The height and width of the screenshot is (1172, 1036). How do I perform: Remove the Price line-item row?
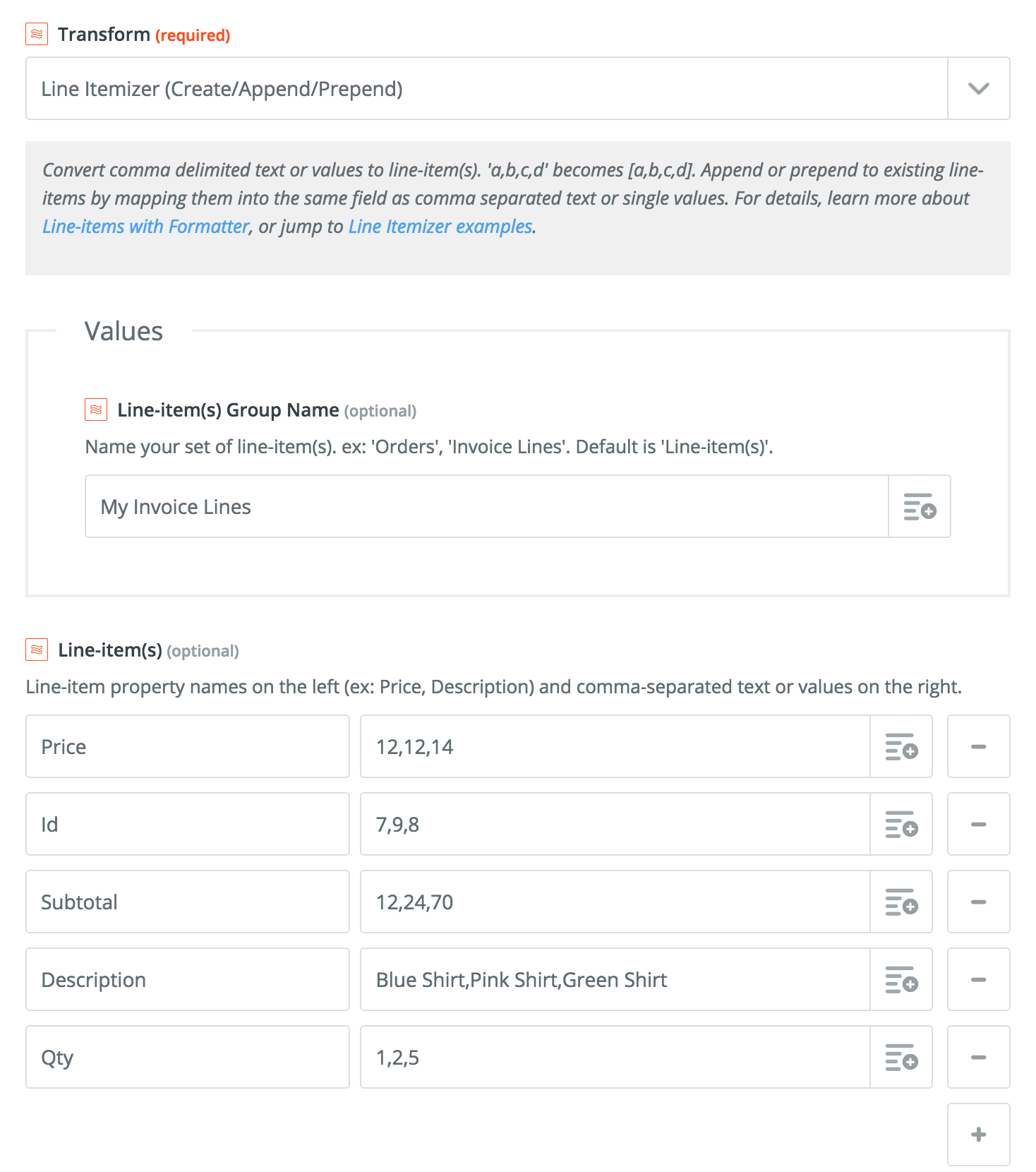[978, 747]
